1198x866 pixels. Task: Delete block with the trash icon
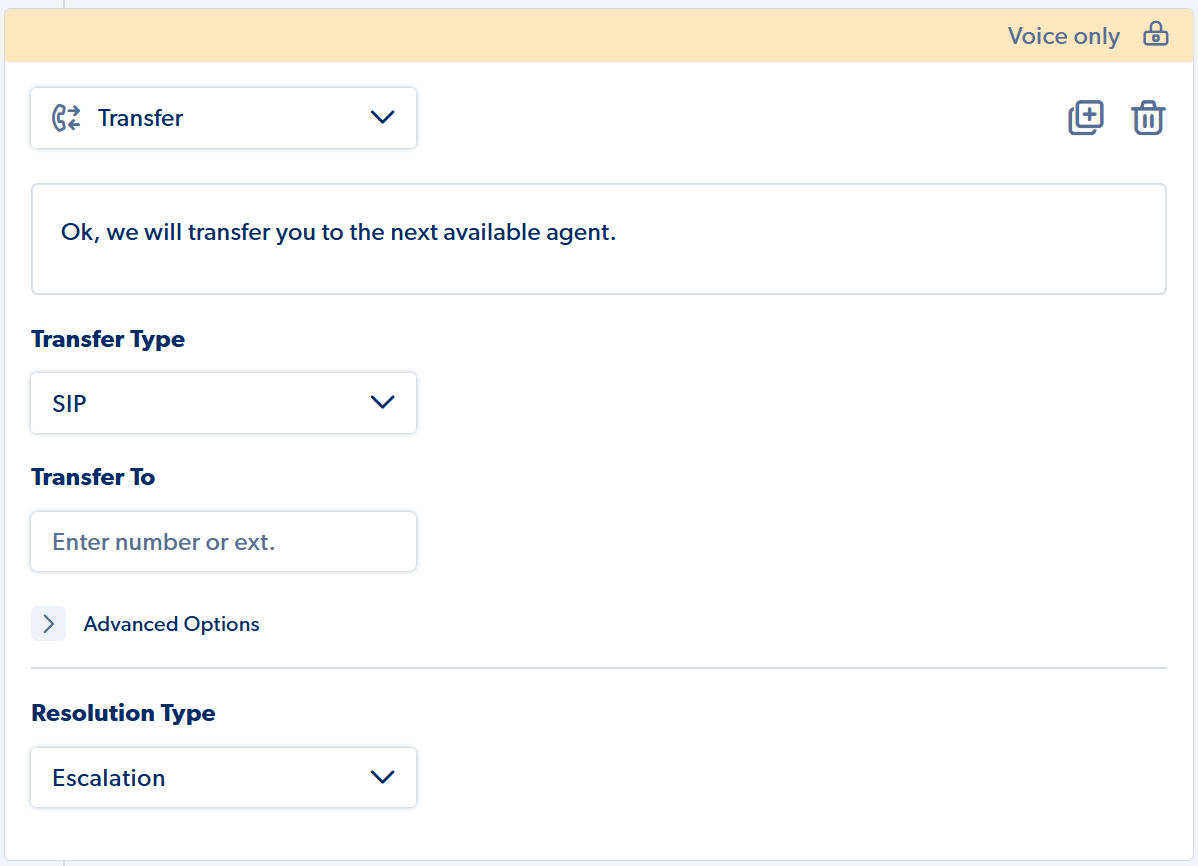click(x=1148, y=118)
